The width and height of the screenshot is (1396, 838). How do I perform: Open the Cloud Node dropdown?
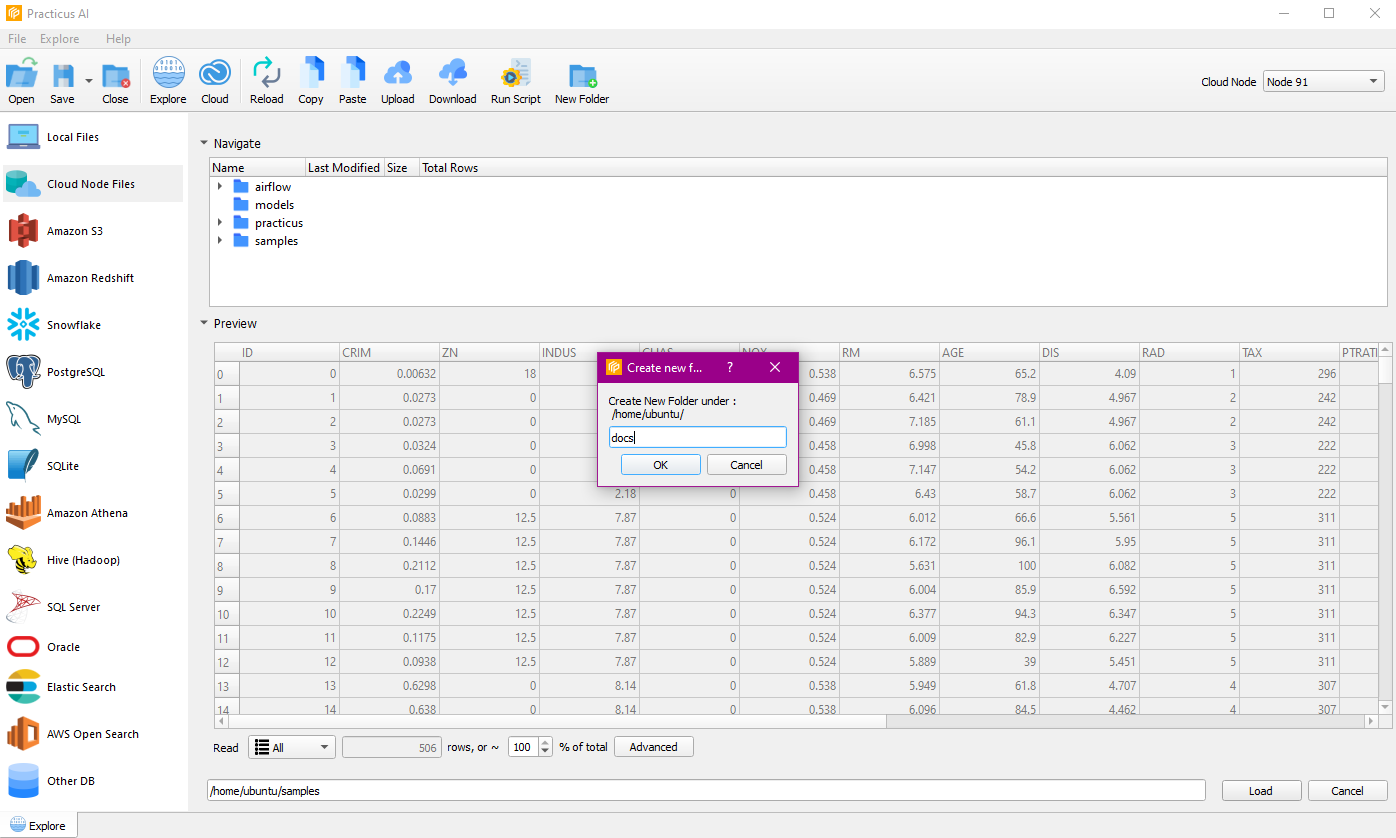click(x=1323, y=82)
